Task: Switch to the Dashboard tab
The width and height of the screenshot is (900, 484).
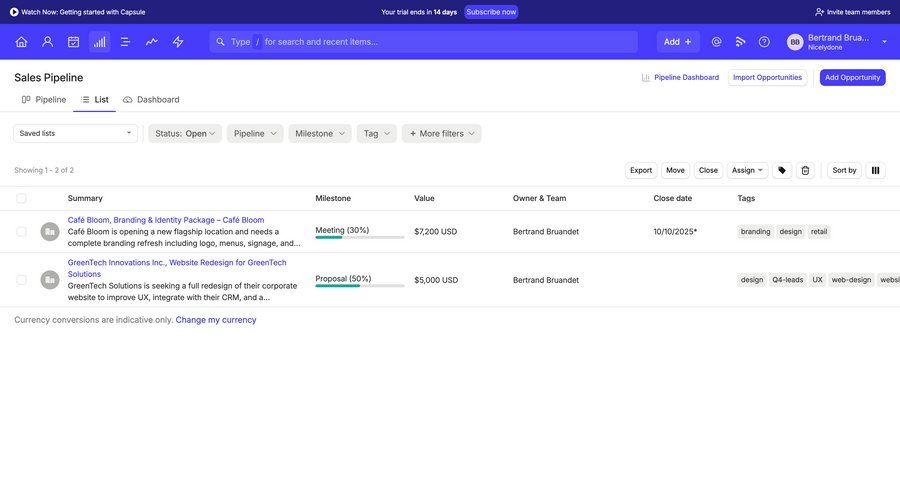Action: click(x=151, y=99)
